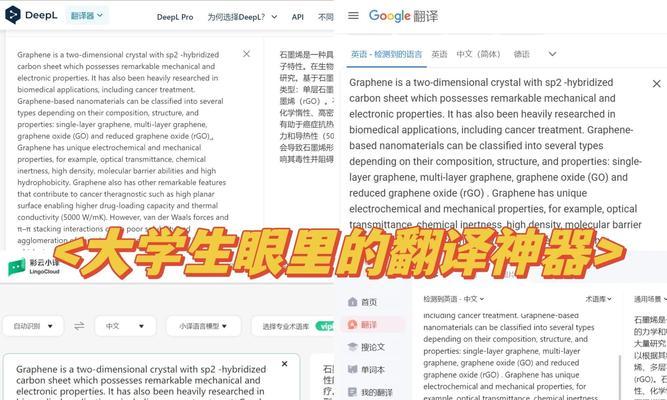Viewport: 667px width, 400px height.
Task: Open the 检测到英语 - 中文 language dropdown
Action: point(453,299)
